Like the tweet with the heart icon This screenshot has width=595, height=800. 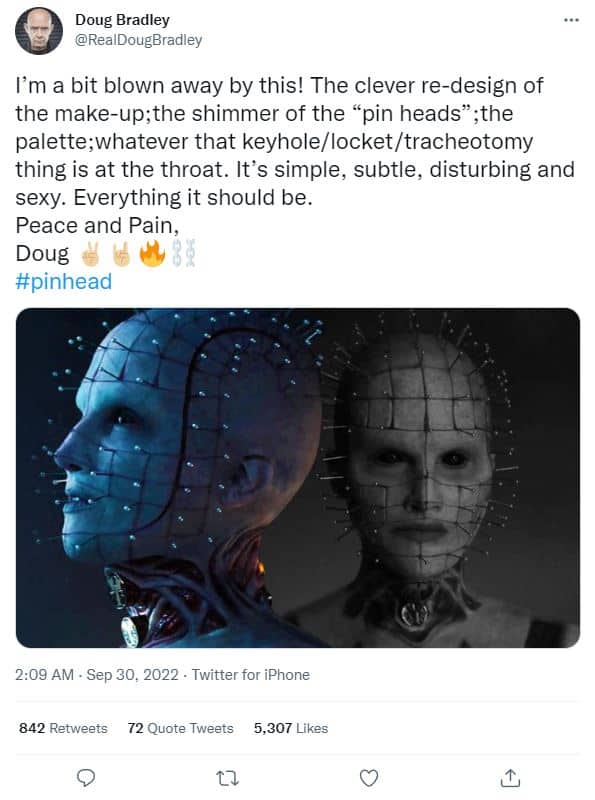tap(369, 778)
